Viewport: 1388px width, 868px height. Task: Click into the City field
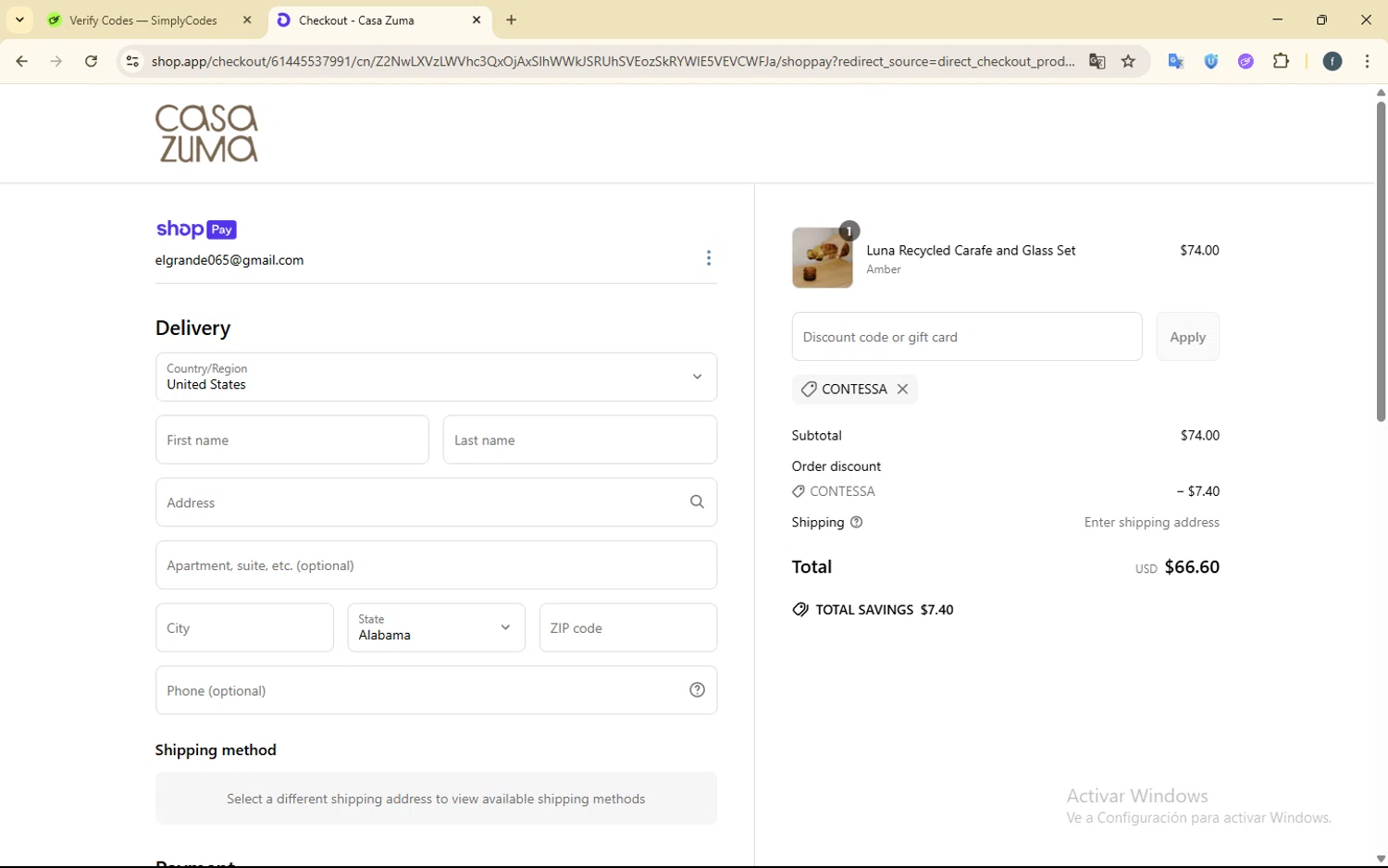pyautogui.click(x=244, y=627)
